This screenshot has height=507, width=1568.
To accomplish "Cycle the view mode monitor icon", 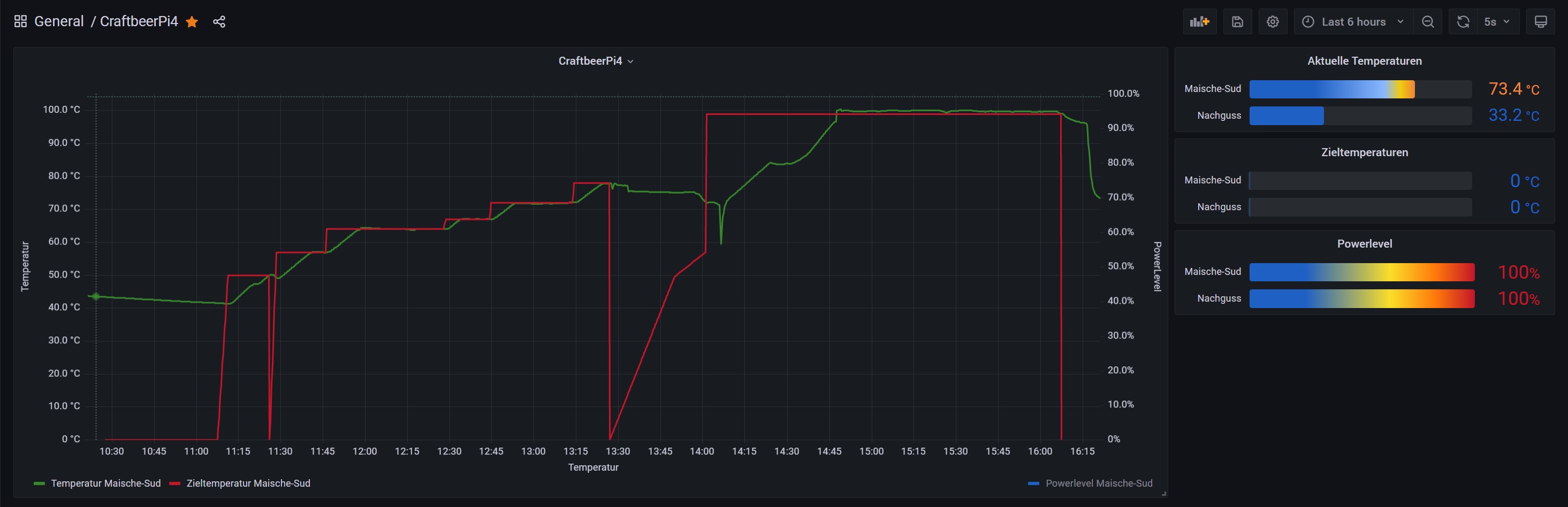I will (1540, 22).
